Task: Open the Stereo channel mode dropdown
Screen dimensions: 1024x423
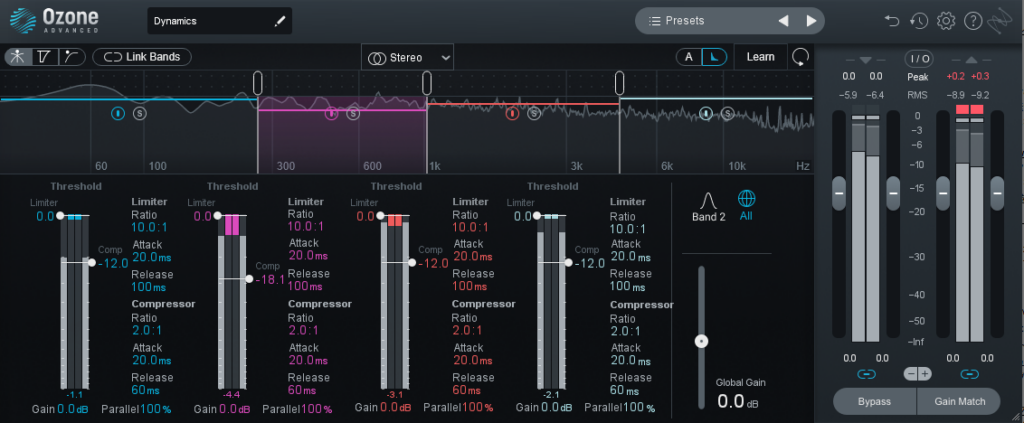Action: (408, 57)
